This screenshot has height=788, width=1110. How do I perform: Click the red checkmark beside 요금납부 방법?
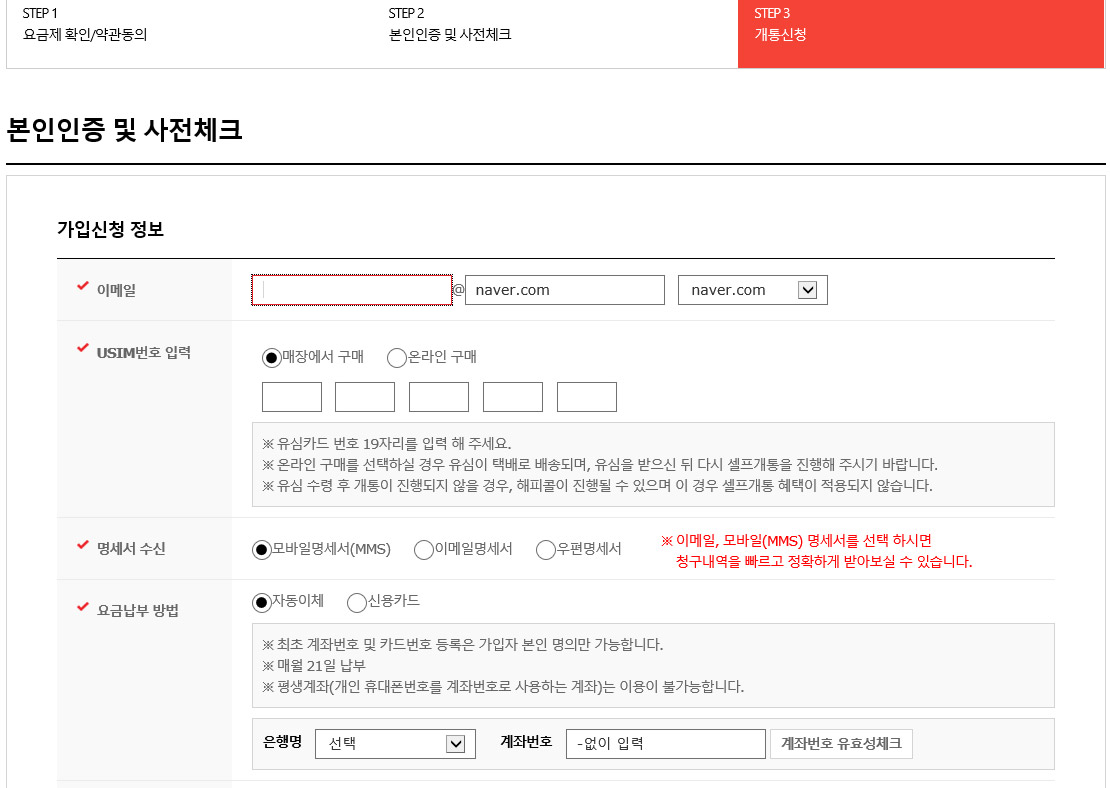pos(83,606)
